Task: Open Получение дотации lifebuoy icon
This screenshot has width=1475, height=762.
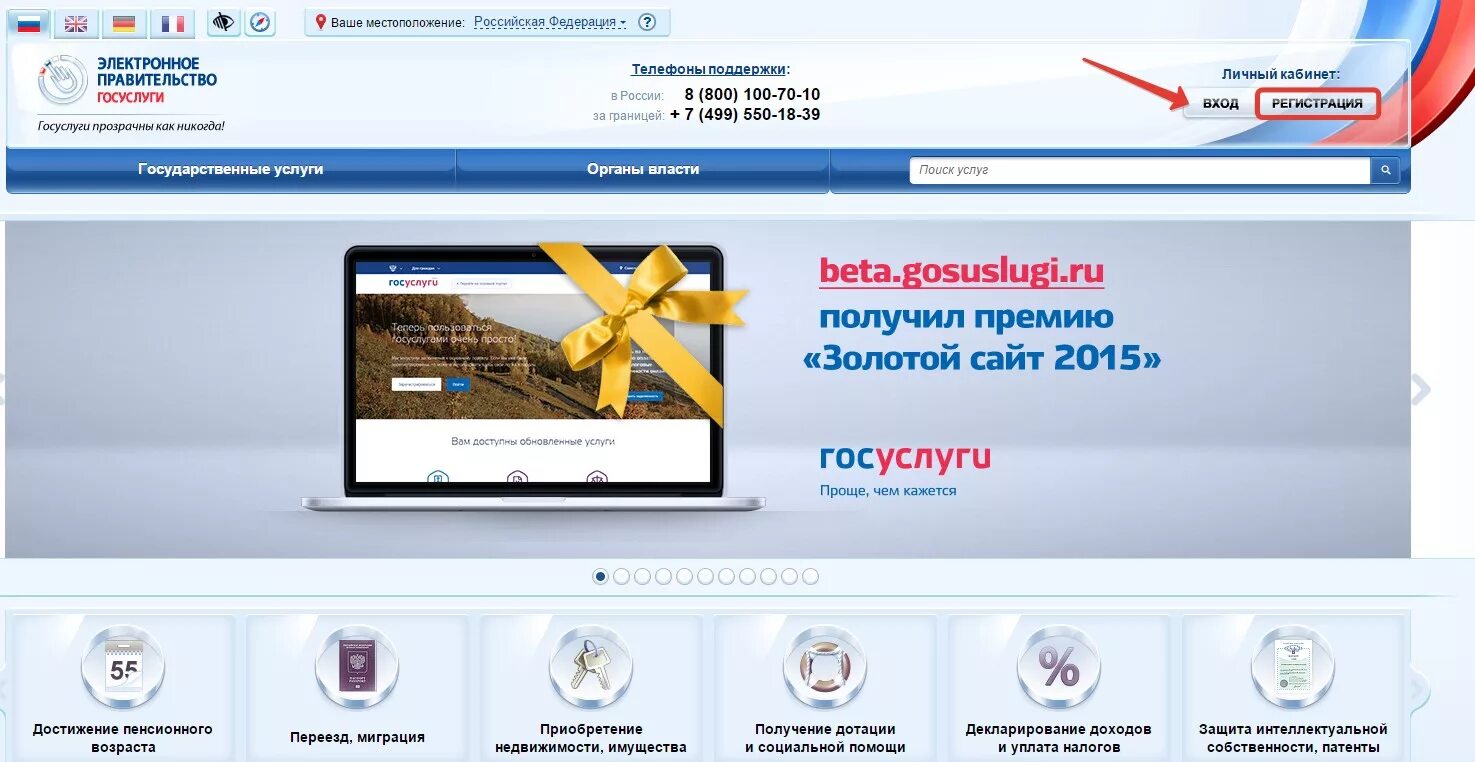Action: point(825,667)
